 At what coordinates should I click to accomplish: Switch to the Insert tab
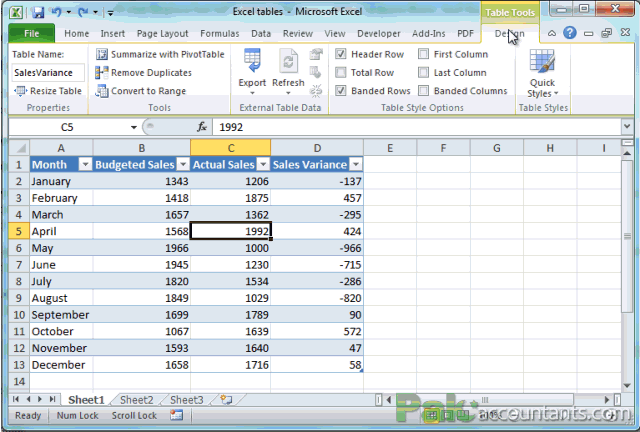click(x=113, y=33)
